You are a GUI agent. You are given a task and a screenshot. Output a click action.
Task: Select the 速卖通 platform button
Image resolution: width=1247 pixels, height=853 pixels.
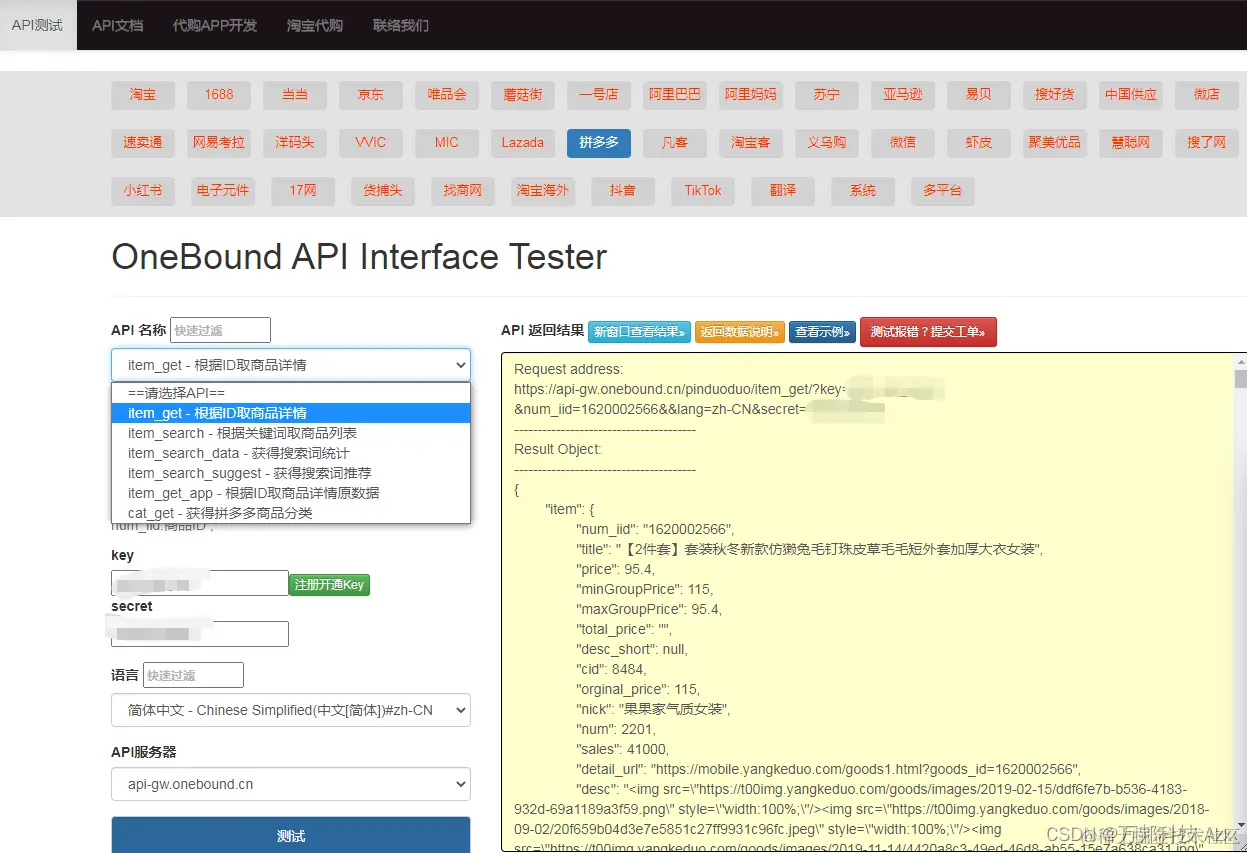point(143,143)
